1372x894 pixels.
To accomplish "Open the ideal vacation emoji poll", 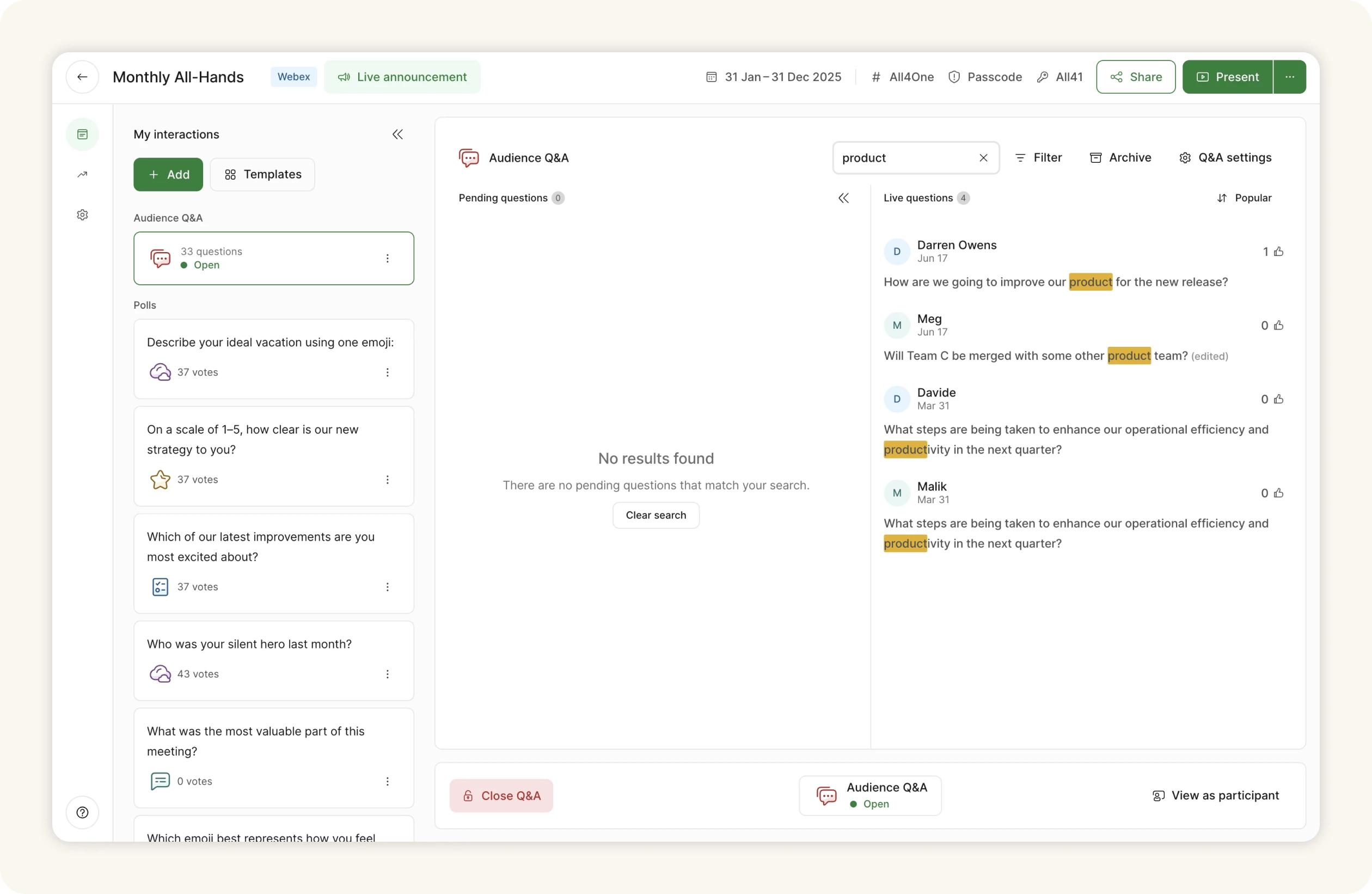I will pos(274,358).
